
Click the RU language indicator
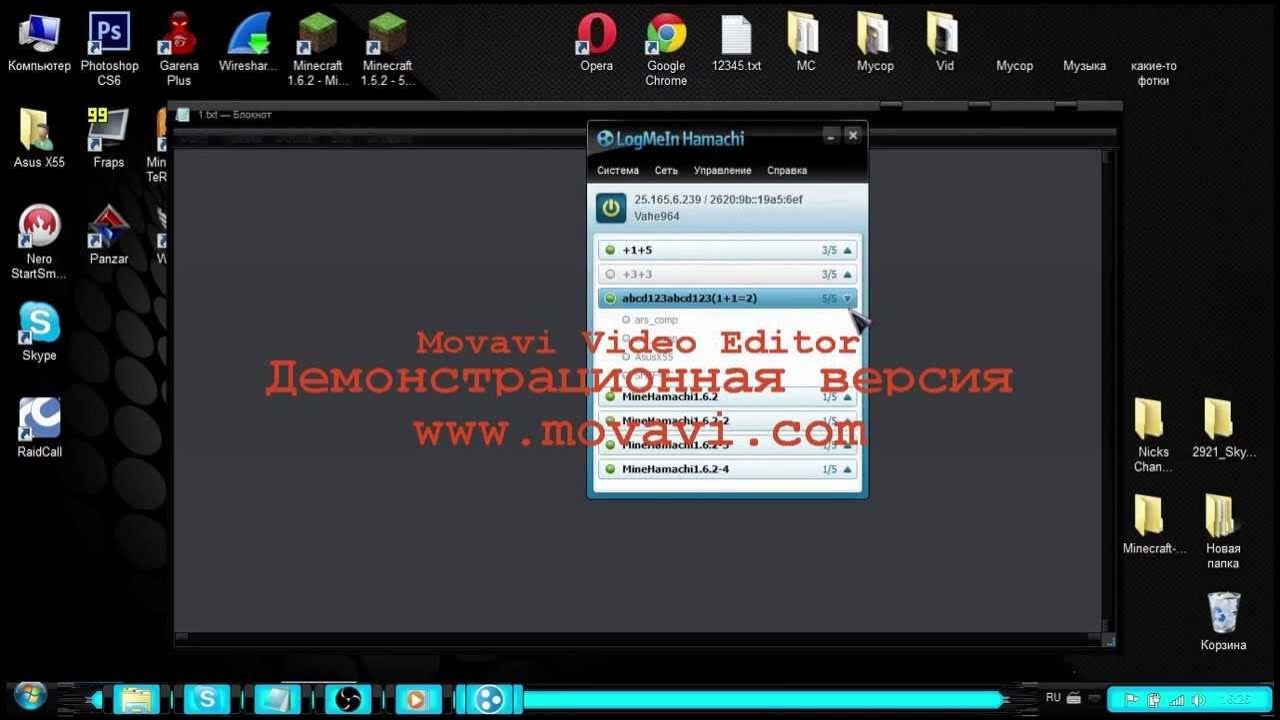point(1053,698)
